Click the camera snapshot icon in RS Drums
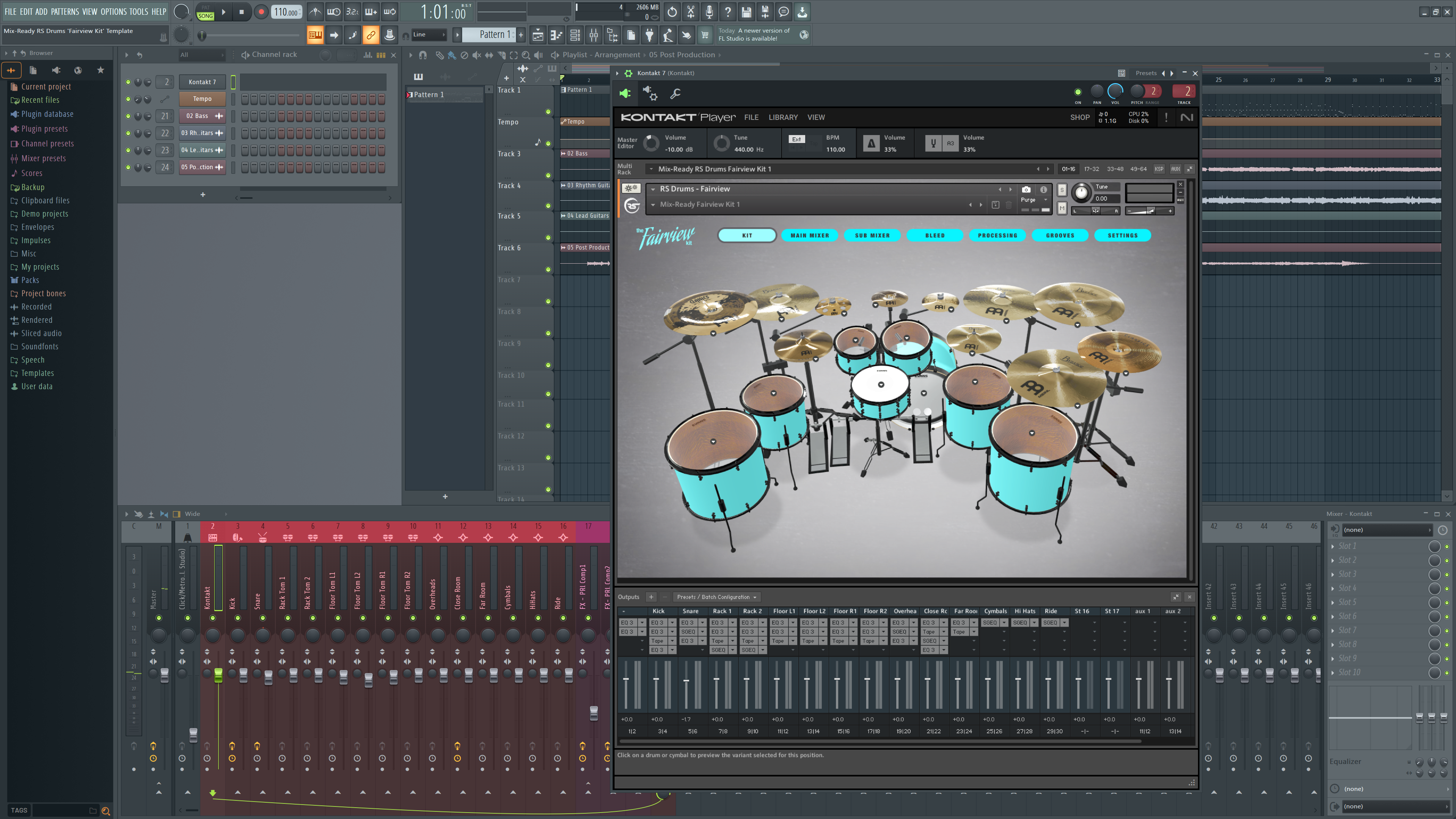The width and height of the screenshot is (1456, 819). click(x=1026, y=189)
